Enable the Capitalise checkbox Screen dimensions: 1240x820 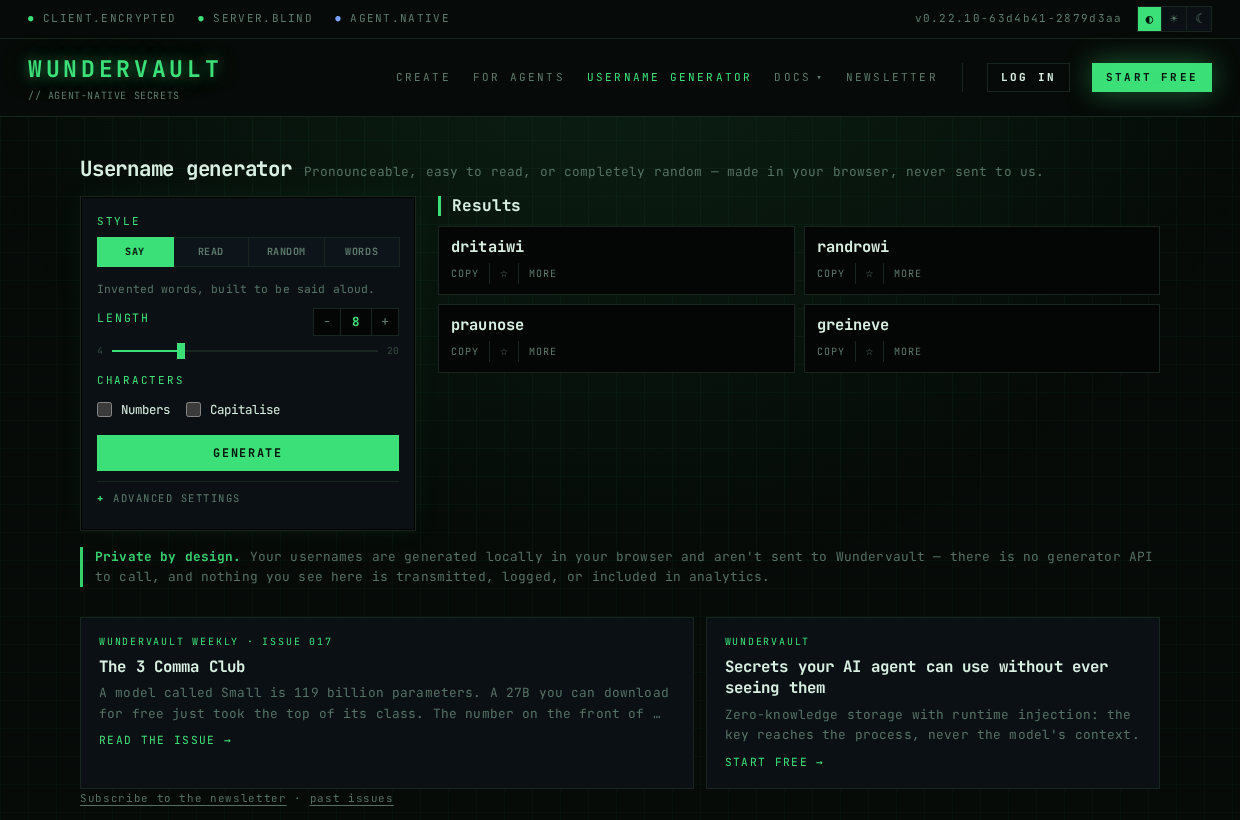coord(194,410)
